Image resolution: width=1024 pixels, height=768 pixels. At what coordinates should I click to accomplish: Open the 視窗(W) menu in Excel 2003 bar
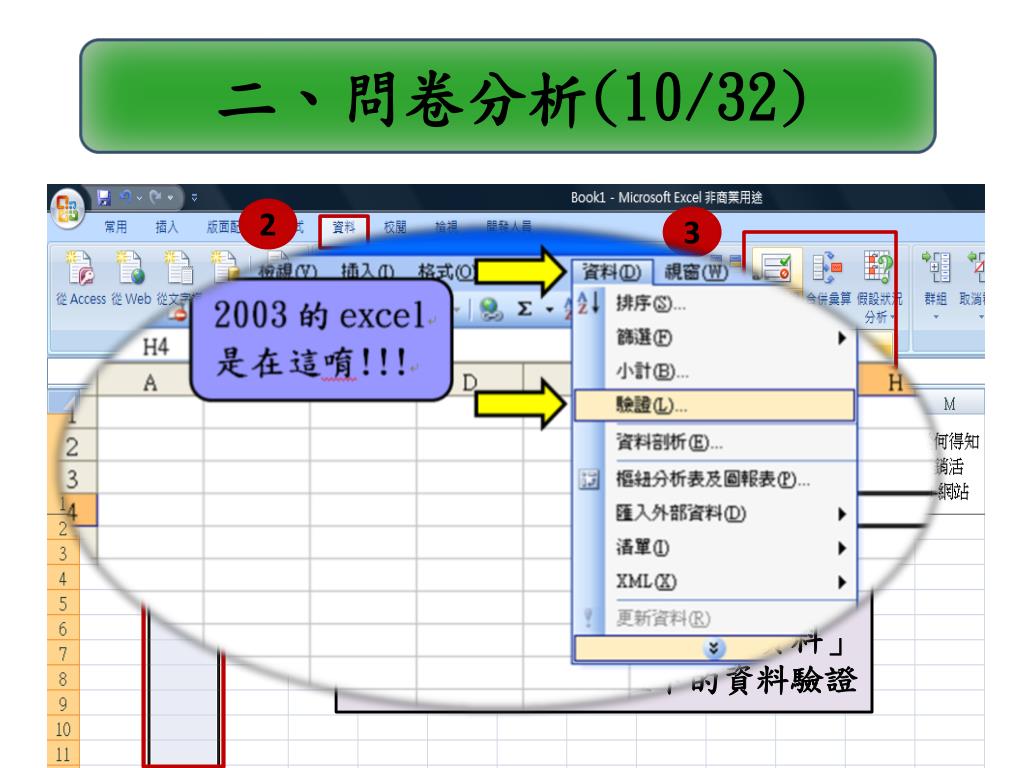tap(696, 271)
